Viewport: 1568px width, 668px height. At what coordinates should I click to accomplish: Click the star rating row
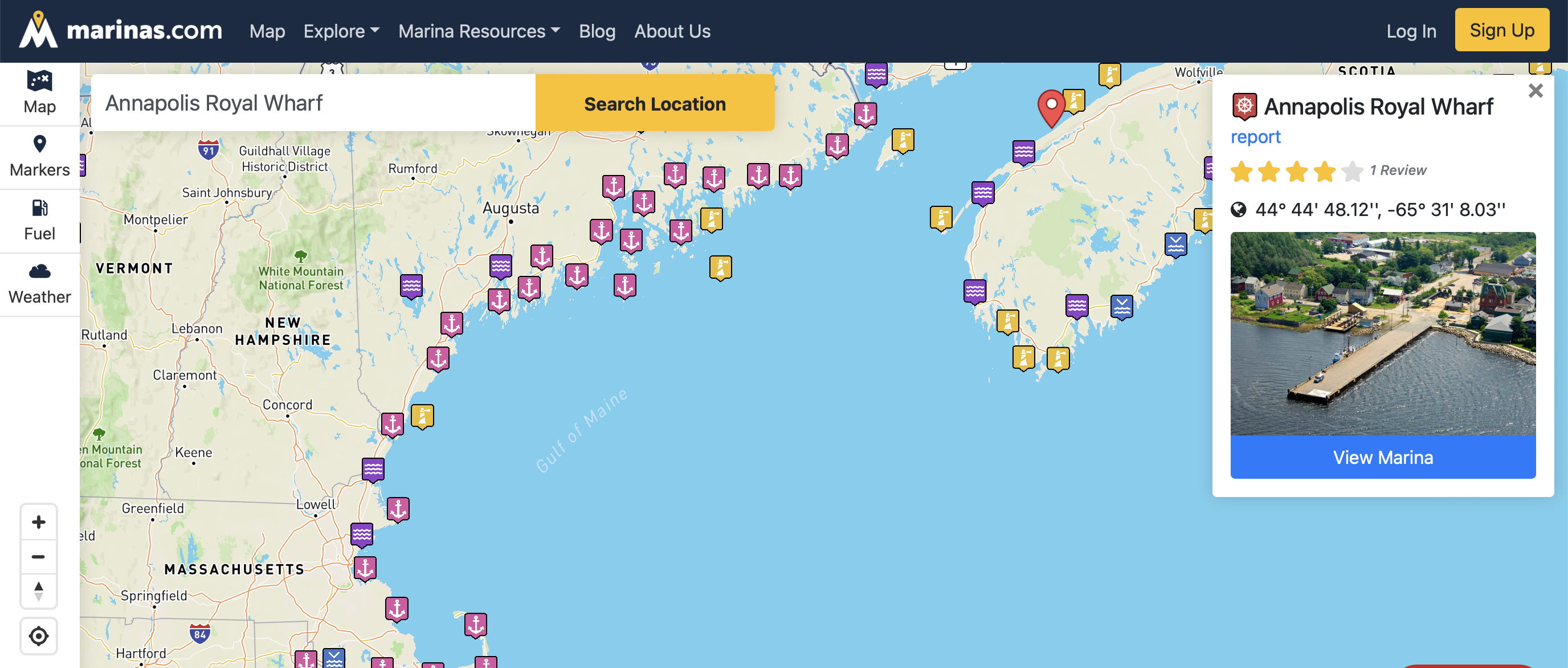pos(1297,171)
